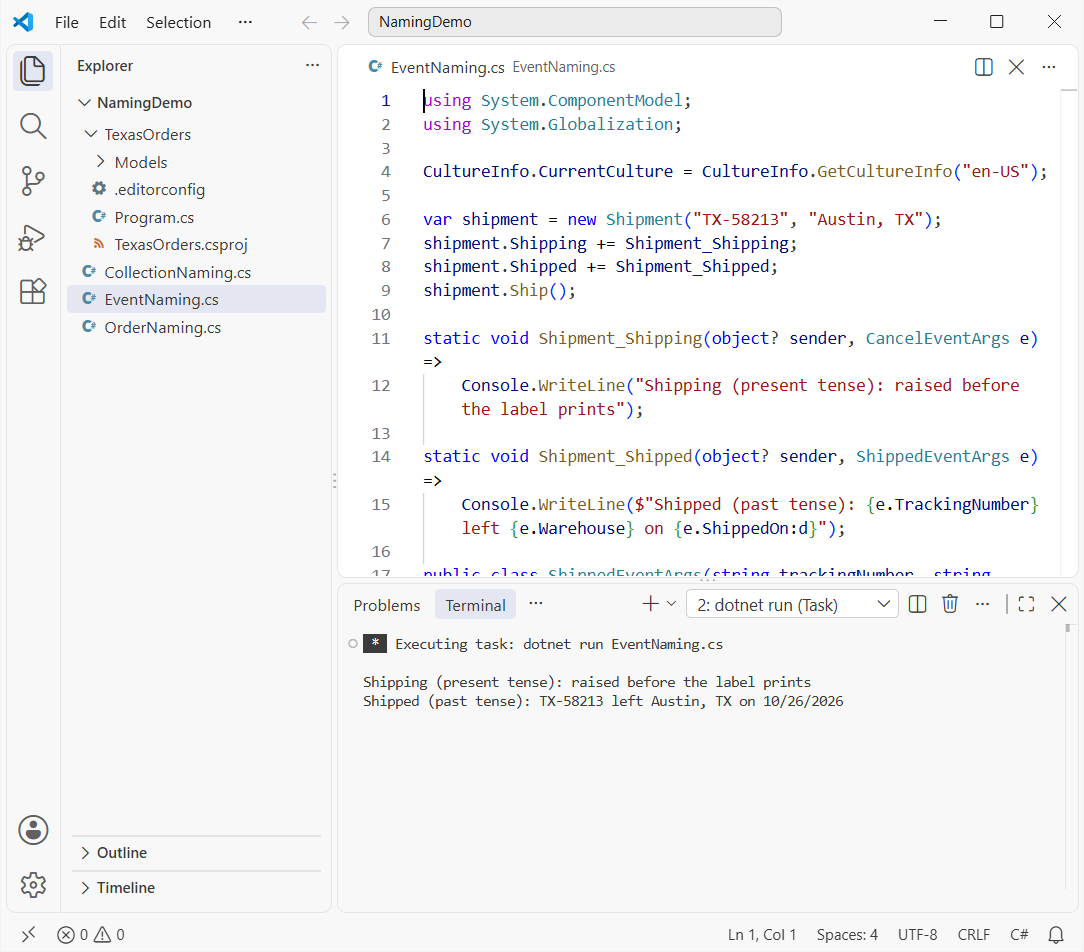Select language mode C#
This screenshot has height=952, width=1084.
click(x=1019, y=935)
